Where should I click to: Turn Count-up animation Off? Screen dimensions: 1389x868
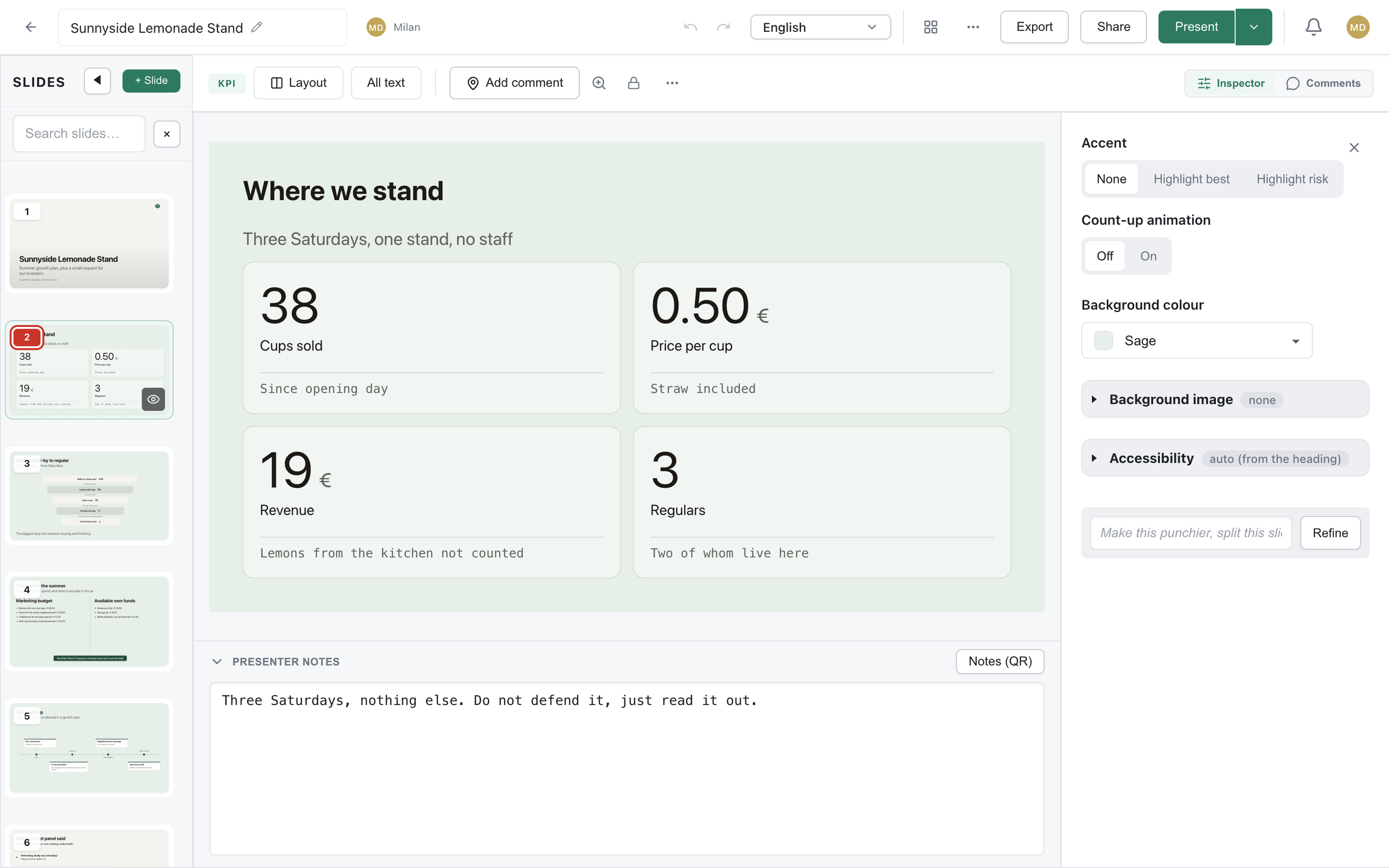pyautogui.click(x=1105, y=256)
